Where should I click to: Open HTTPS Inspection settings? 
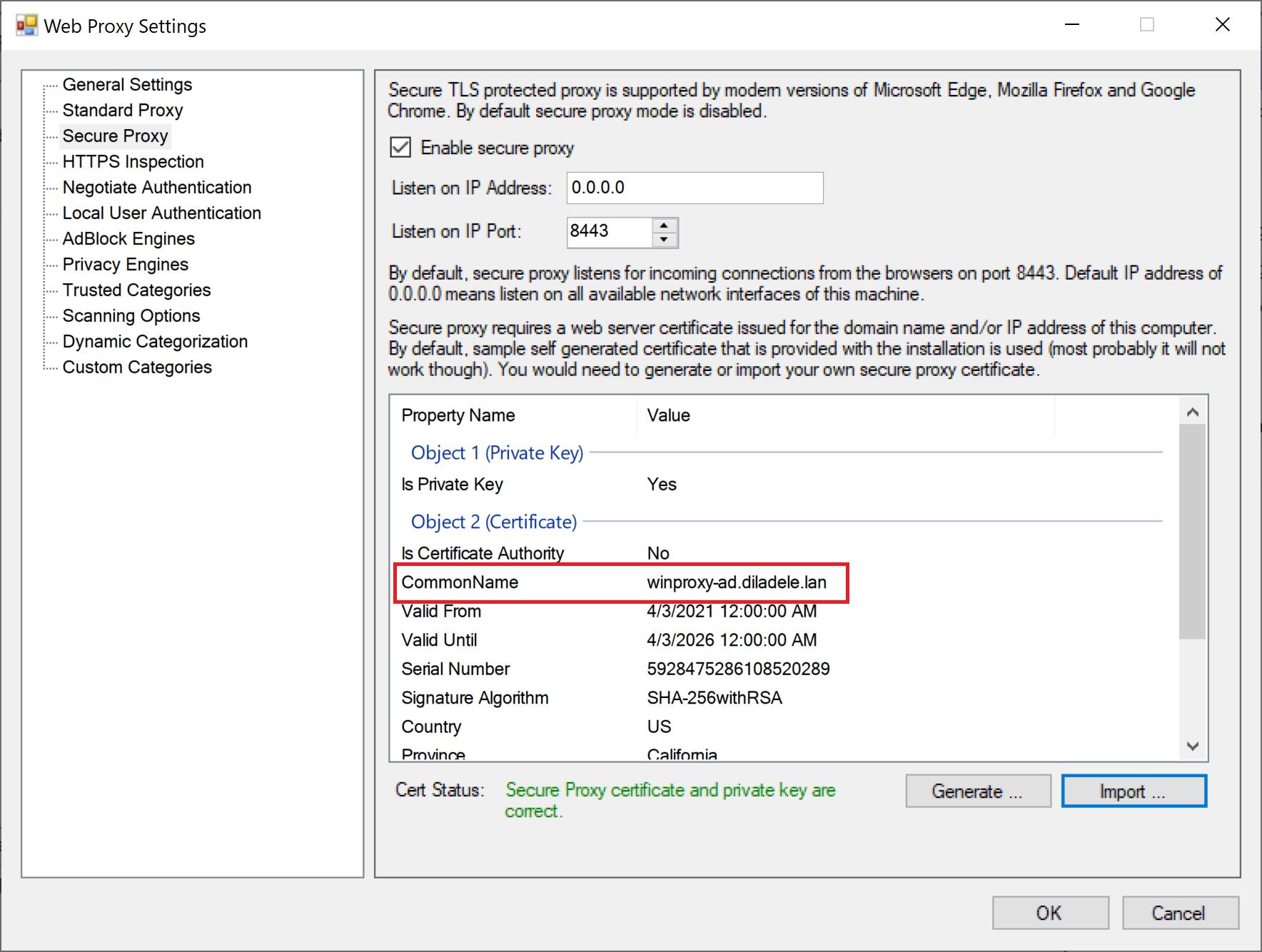[x=133, y=162]
